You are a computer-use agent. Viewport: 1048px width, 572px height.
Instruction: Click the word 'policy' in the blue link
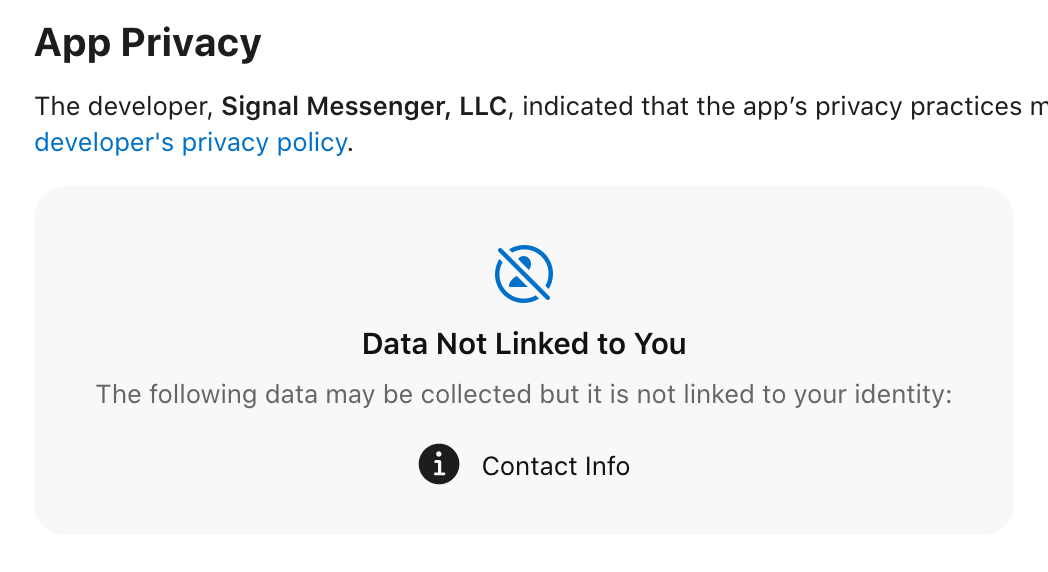[312, 143]
